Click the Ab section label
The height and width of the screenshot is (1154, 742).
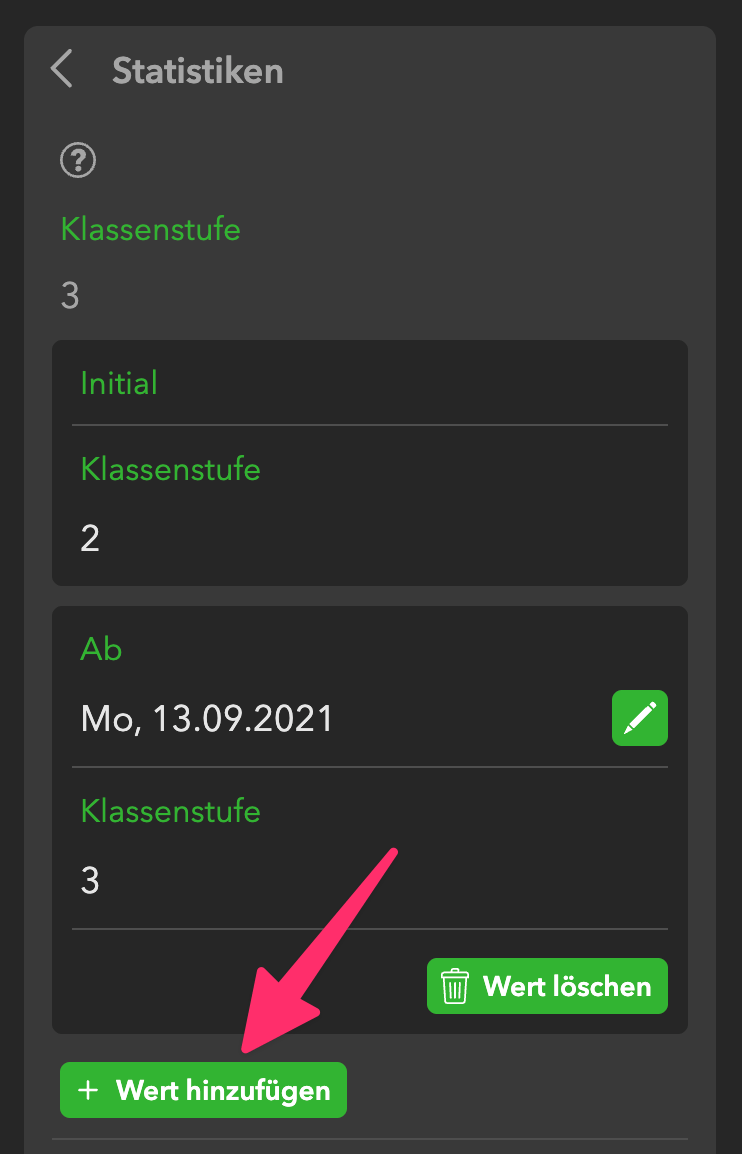point(101,649)
